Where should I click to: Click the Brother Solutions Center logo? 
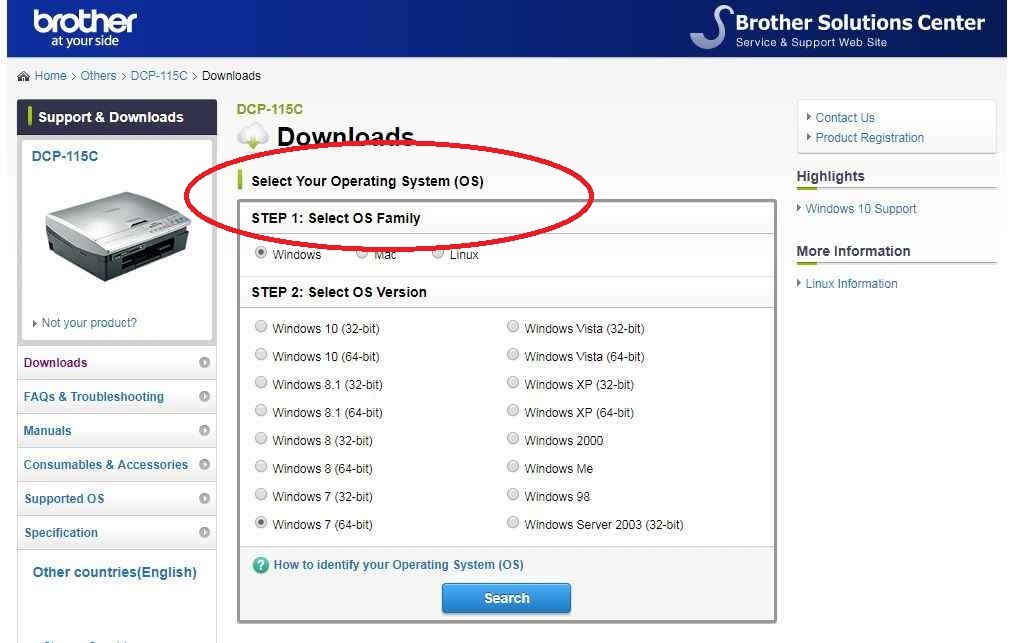click(x=838, y=27)
